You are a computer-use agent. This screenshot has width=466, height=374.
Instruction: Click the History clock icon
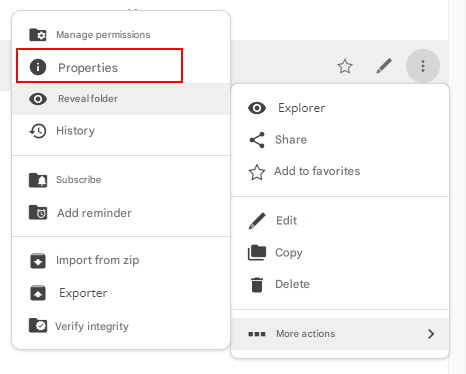click(x=38, y=131)
